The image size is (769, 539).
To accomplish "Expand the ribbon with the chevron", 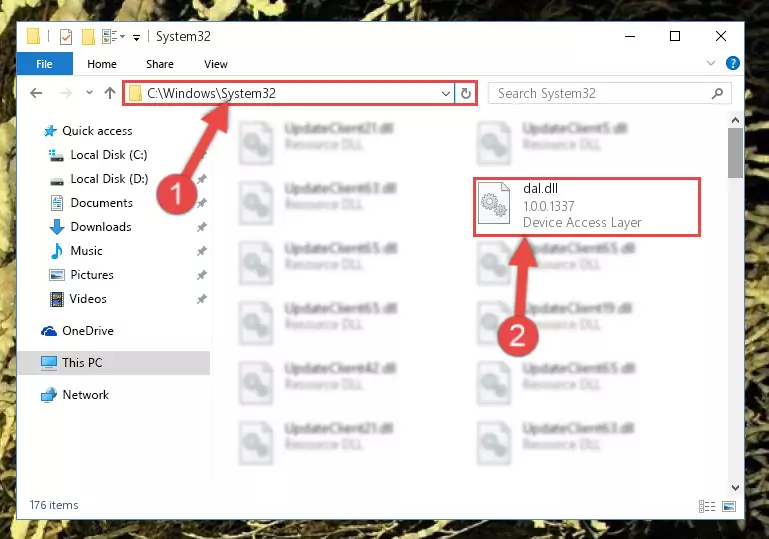I will 711,63.
